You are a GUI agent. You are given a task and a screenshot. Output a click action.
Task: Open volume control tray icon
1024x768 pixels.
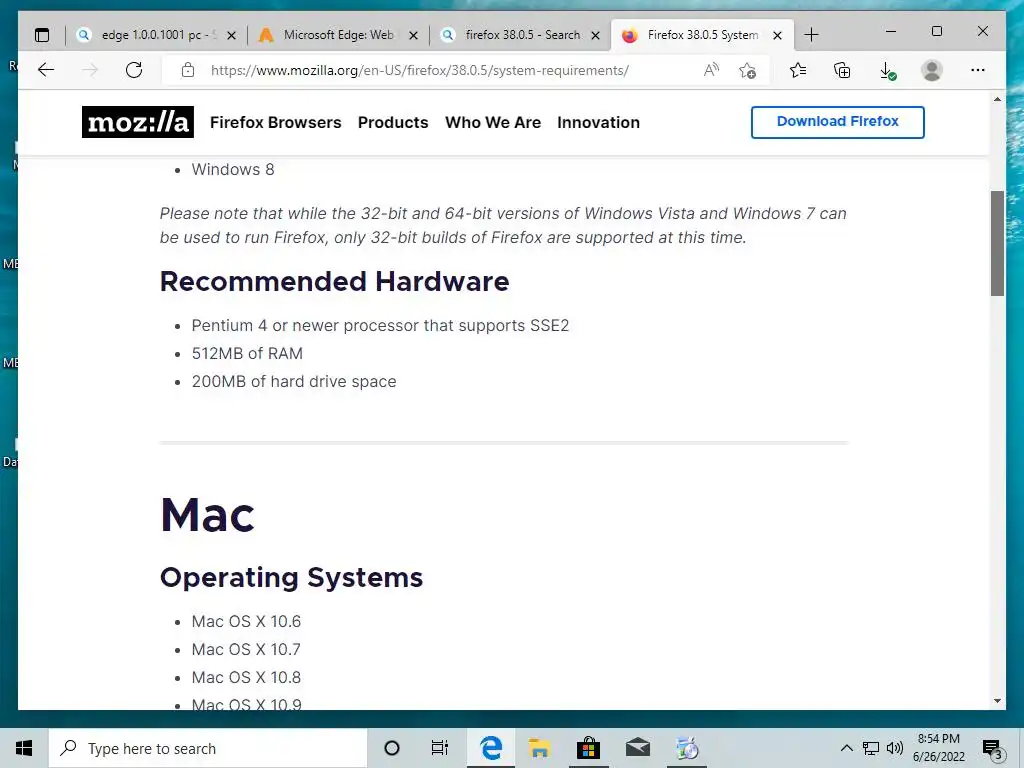(x=895, y=748)
